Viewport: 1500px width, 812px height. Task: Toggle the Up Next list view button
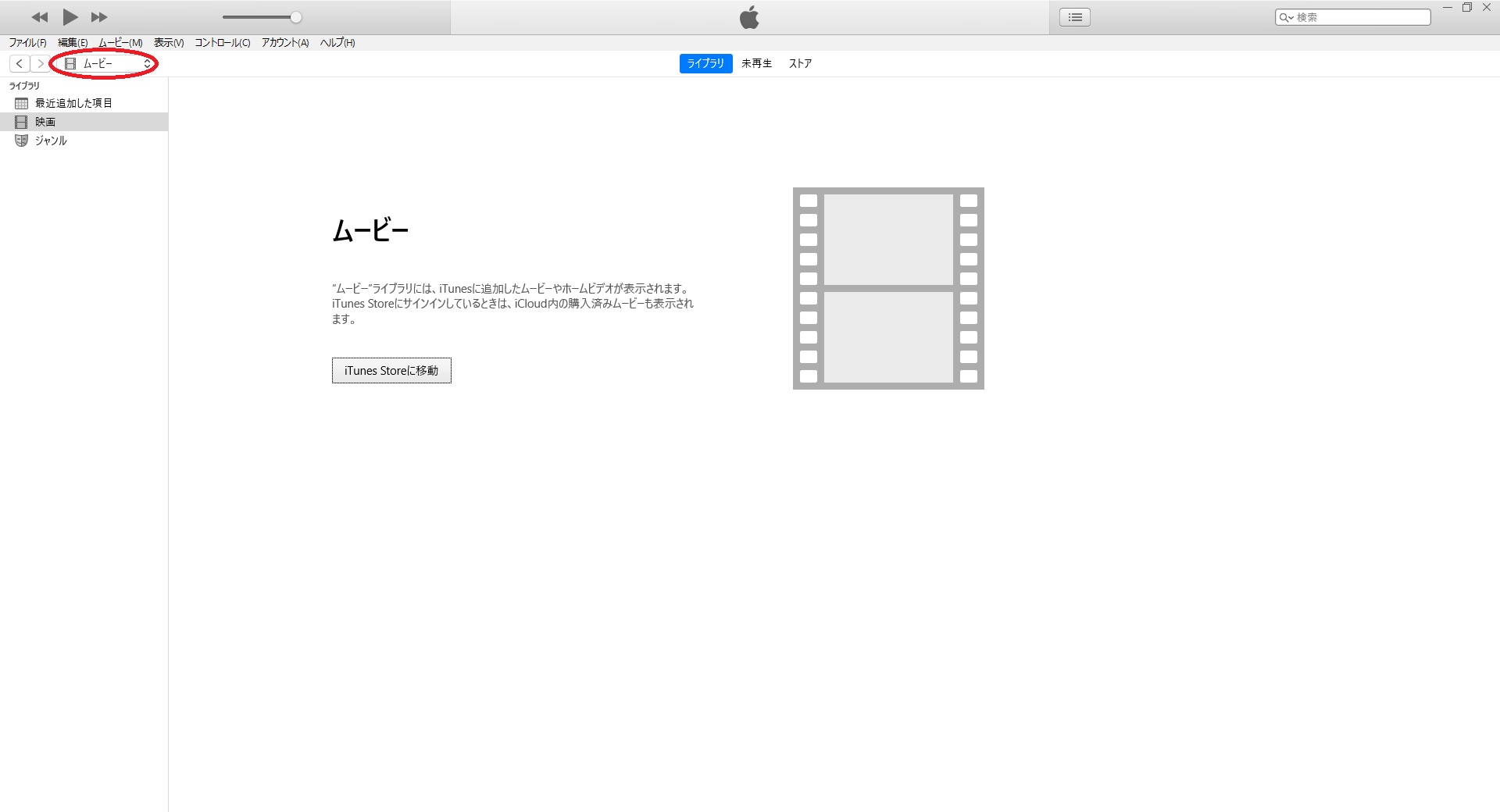(x=1075, y=17)
